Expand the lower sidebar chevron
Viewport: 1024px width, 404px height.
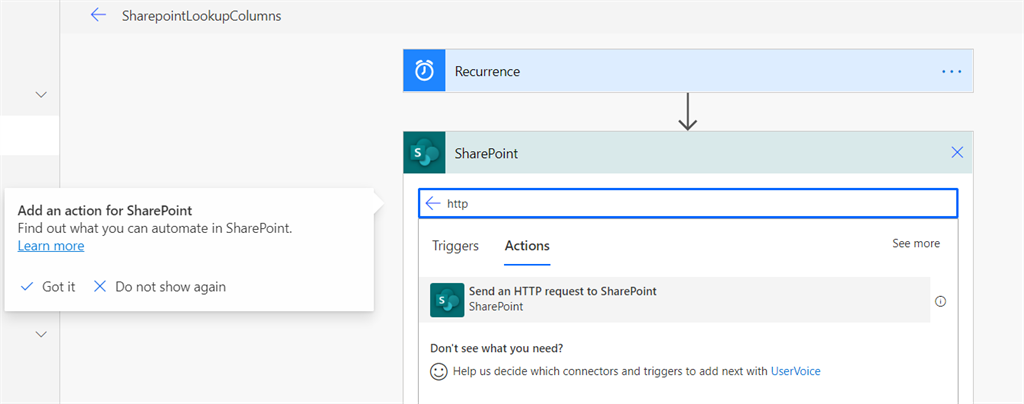tap(41, 334)
